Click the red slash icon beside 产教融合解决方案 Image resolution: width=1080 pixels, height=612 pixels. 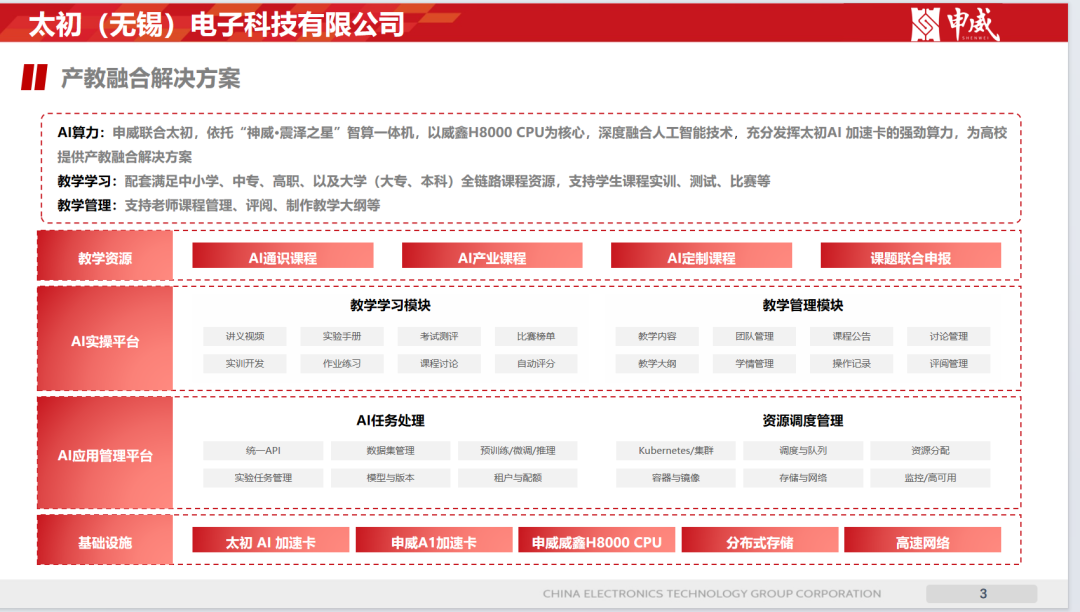click(34, 78)
